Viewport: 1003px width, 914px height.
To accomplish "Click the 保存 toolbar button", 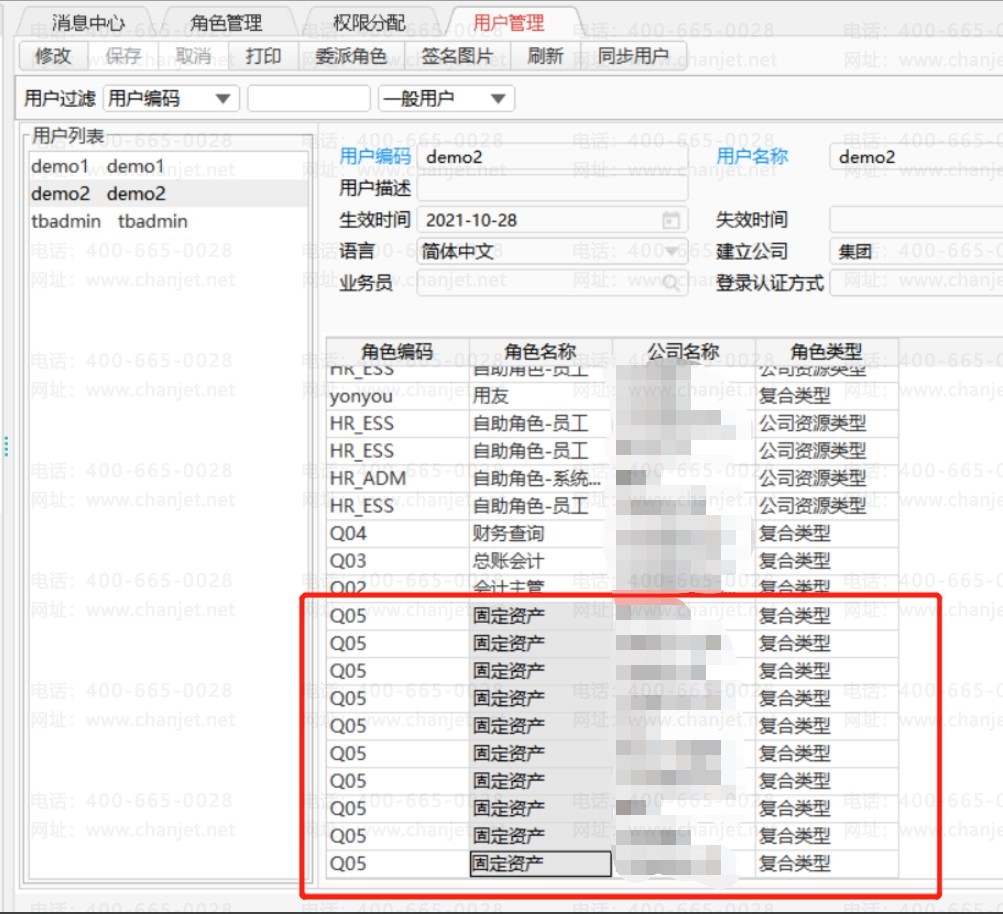I will [x=123, y=56].
